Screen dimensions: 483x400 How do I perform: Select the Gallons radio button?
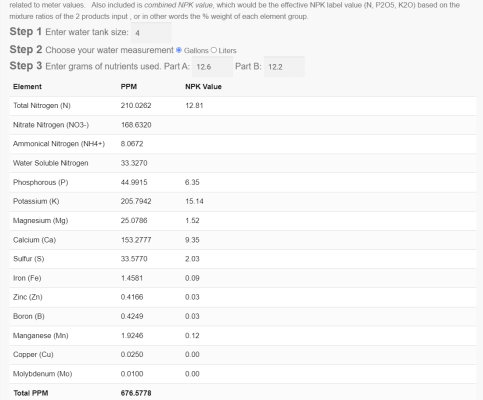179,50
